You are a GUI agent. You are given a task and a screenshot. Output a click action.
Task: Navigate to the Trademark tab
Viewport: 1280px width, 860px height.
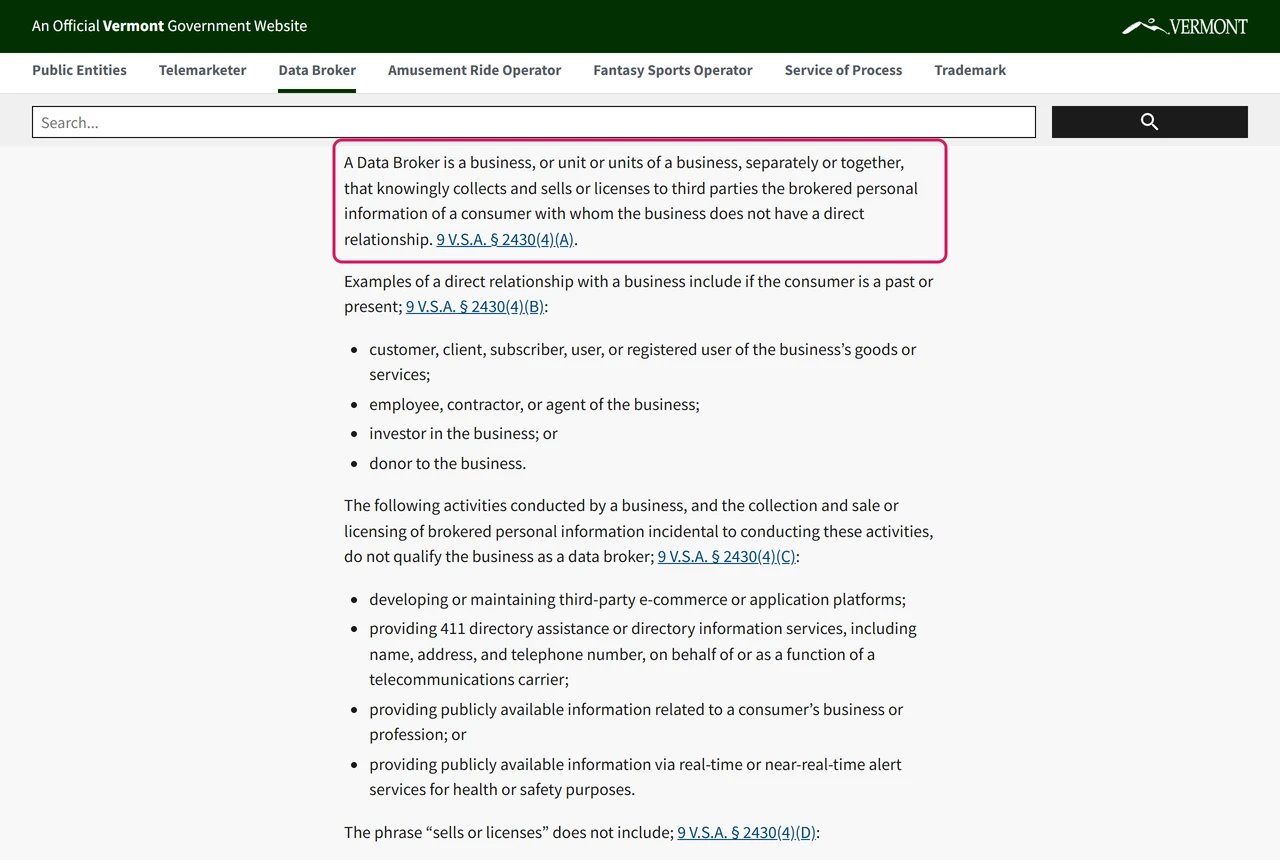pos(970,70)
